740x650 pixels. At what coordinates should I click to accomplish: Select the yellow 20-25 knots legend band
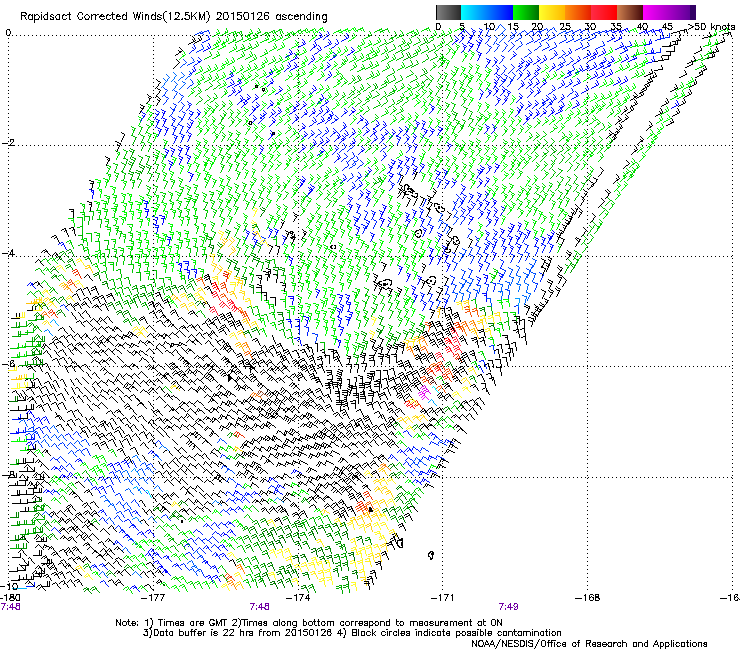[x=552, y=12]
